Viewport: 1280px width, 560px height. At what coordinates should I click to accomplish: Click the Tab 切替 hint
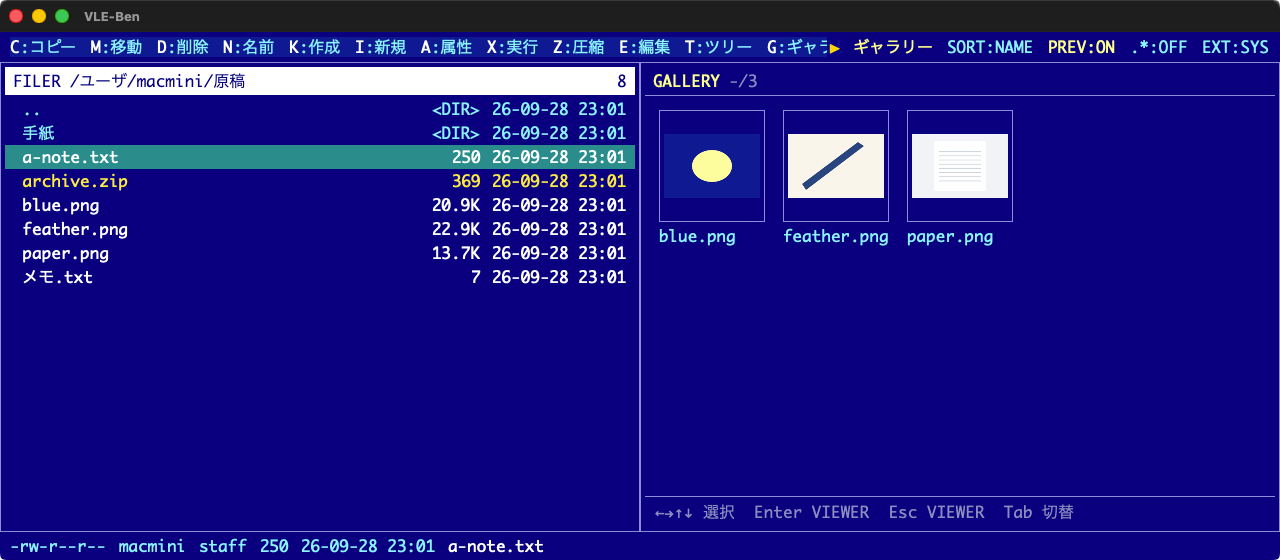[1038, 512]
